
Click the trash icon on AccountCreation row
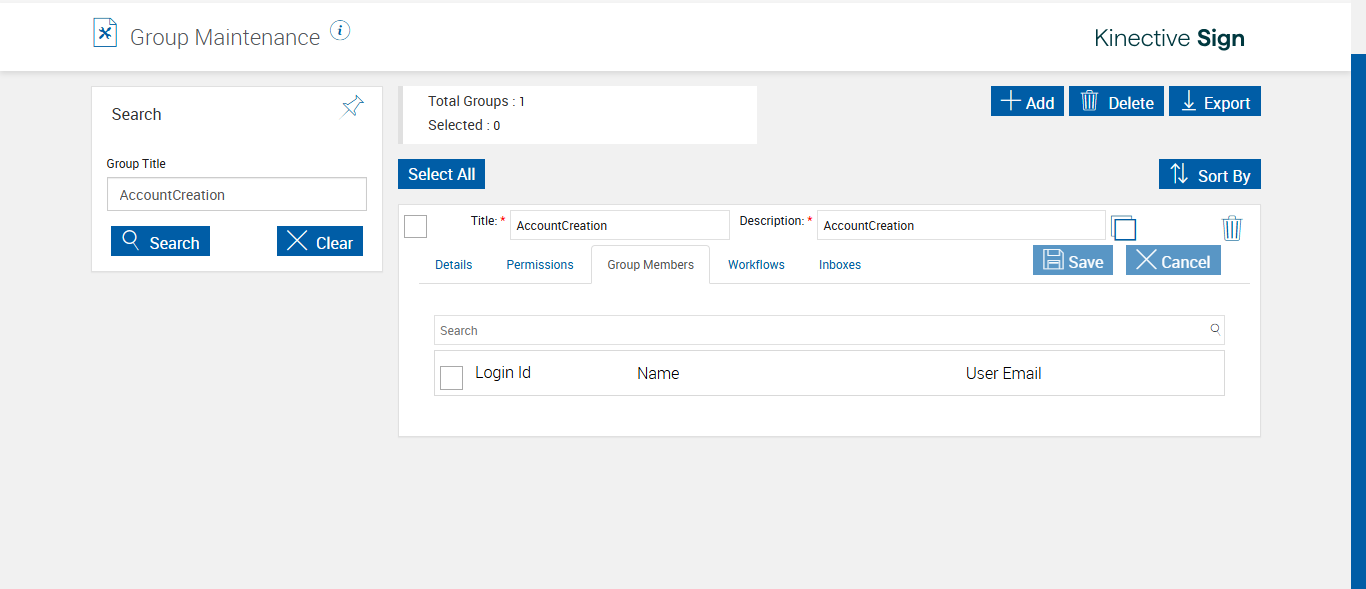pyautogui.click(x=1232, y=228)
